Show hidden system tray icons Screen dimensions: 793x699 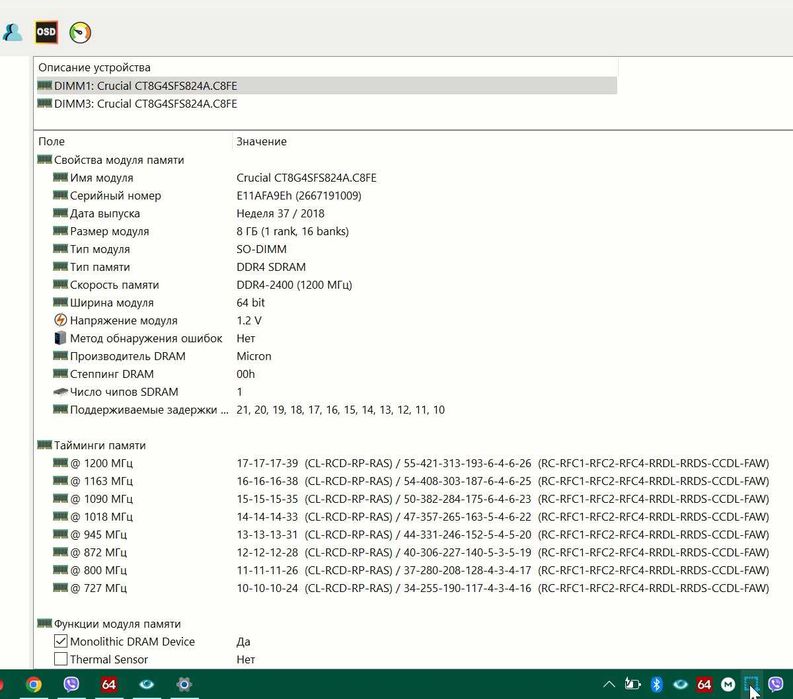(x=609, y=684)
